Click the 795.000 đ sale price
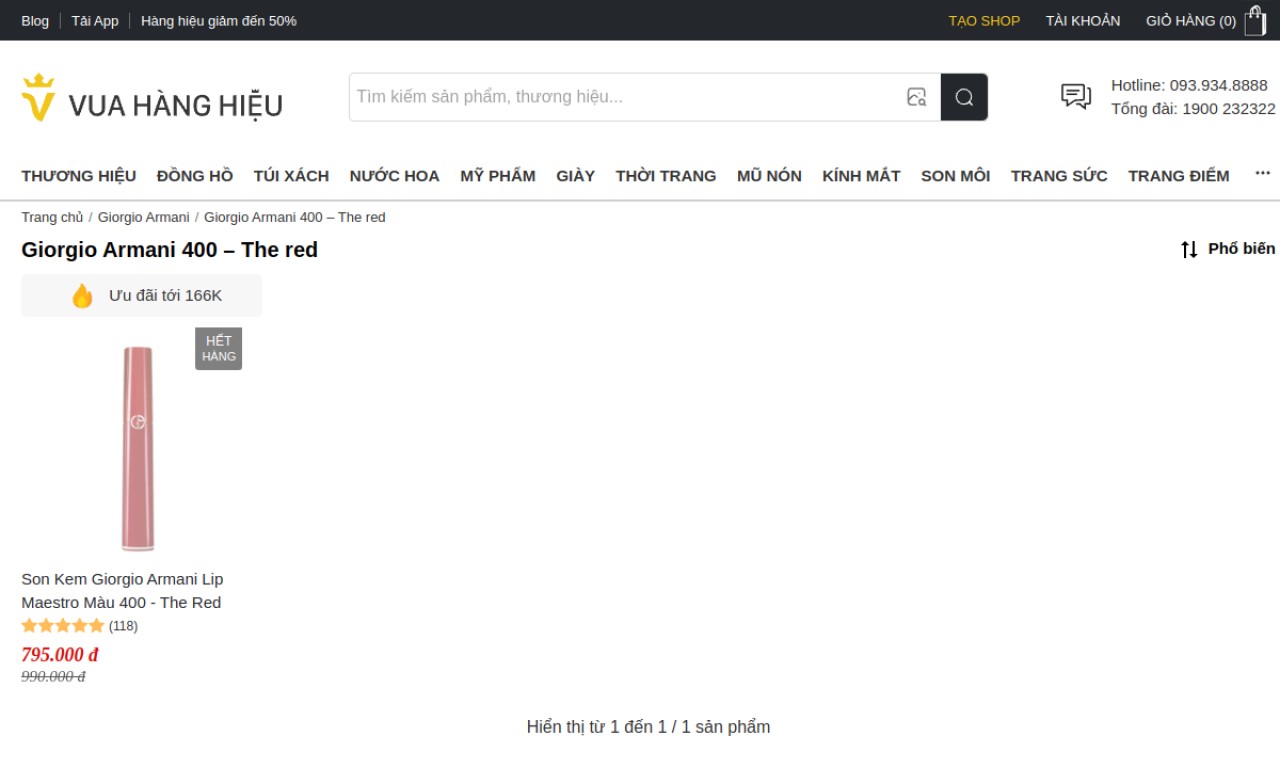1280x768 pixels. click(x=60, y=655)
